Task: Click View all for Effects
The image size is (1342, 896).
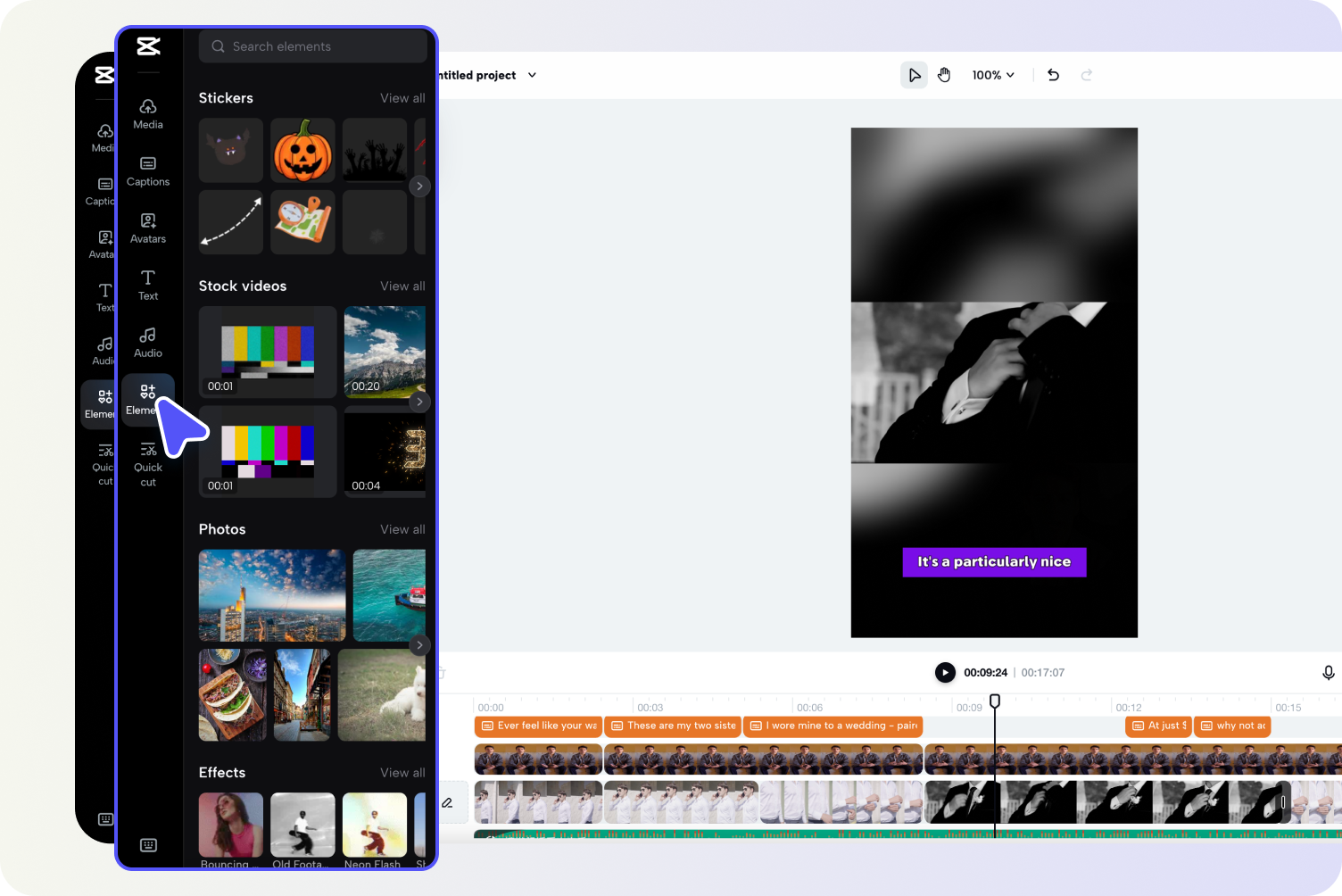Action: coord(402,773)
